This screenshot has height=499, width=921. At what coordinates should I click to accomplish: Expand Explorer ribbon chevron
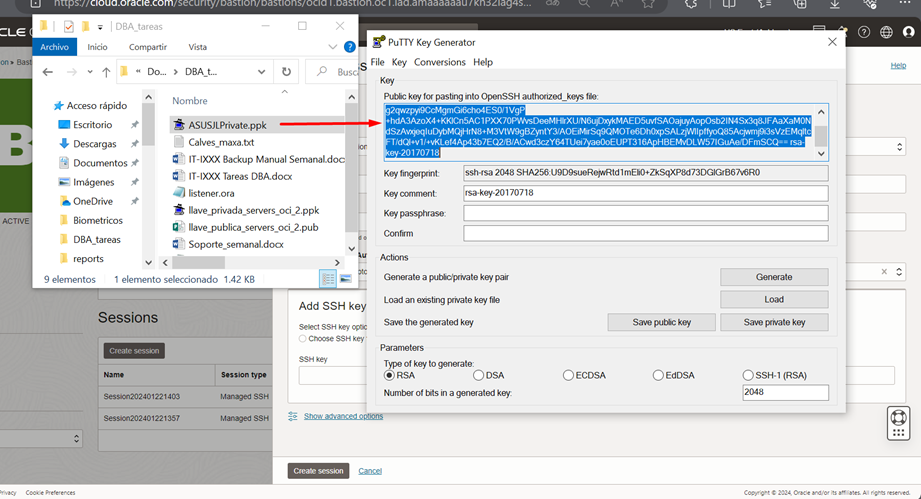(x=332, y=47)
